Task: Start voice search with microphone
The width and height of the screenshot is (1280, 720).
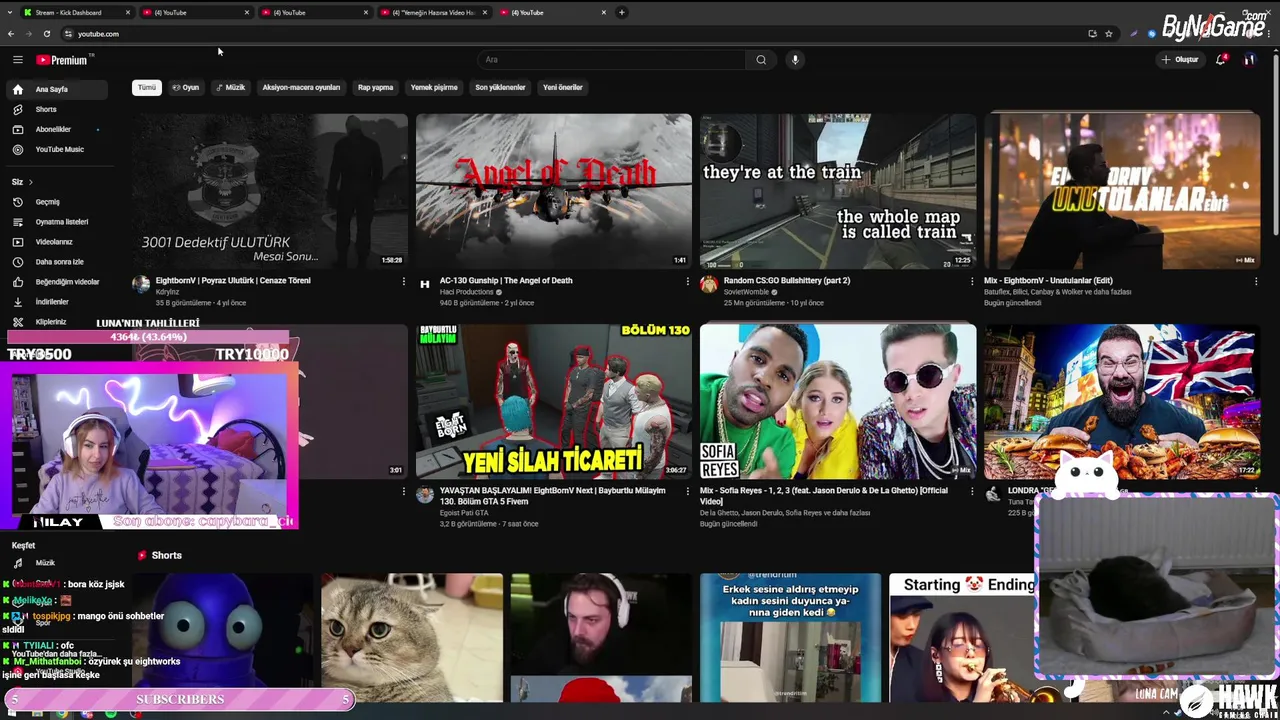Action: [795, 60]
